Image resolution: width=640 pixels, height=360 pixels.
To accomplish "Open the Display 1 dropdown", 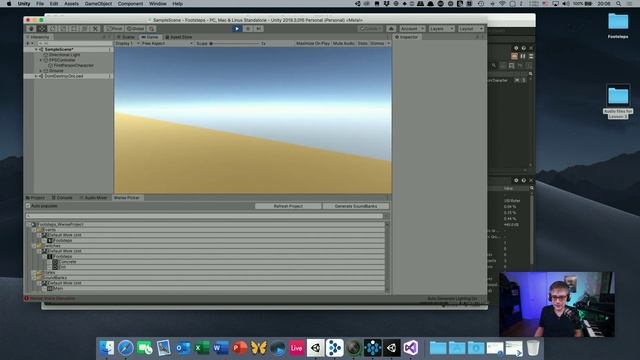I will [127, 43].
